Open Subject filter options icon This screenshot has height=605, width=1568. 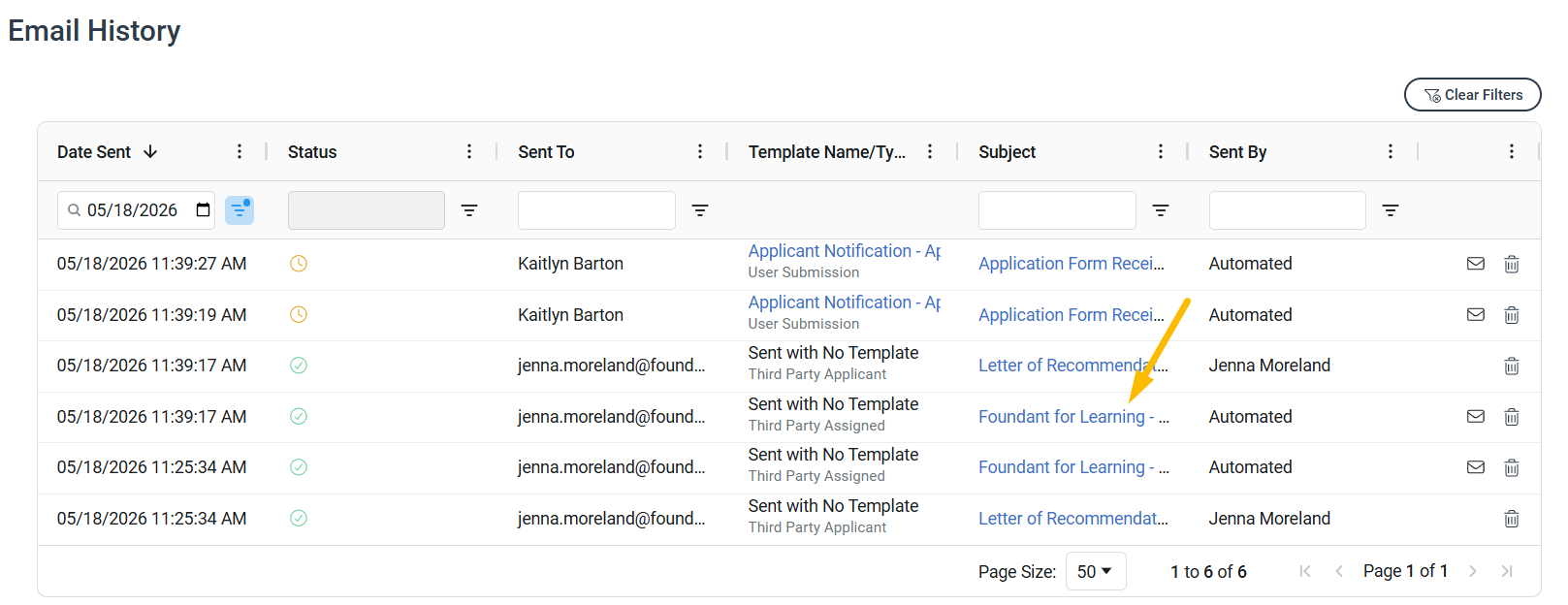tap(1161, 210)
